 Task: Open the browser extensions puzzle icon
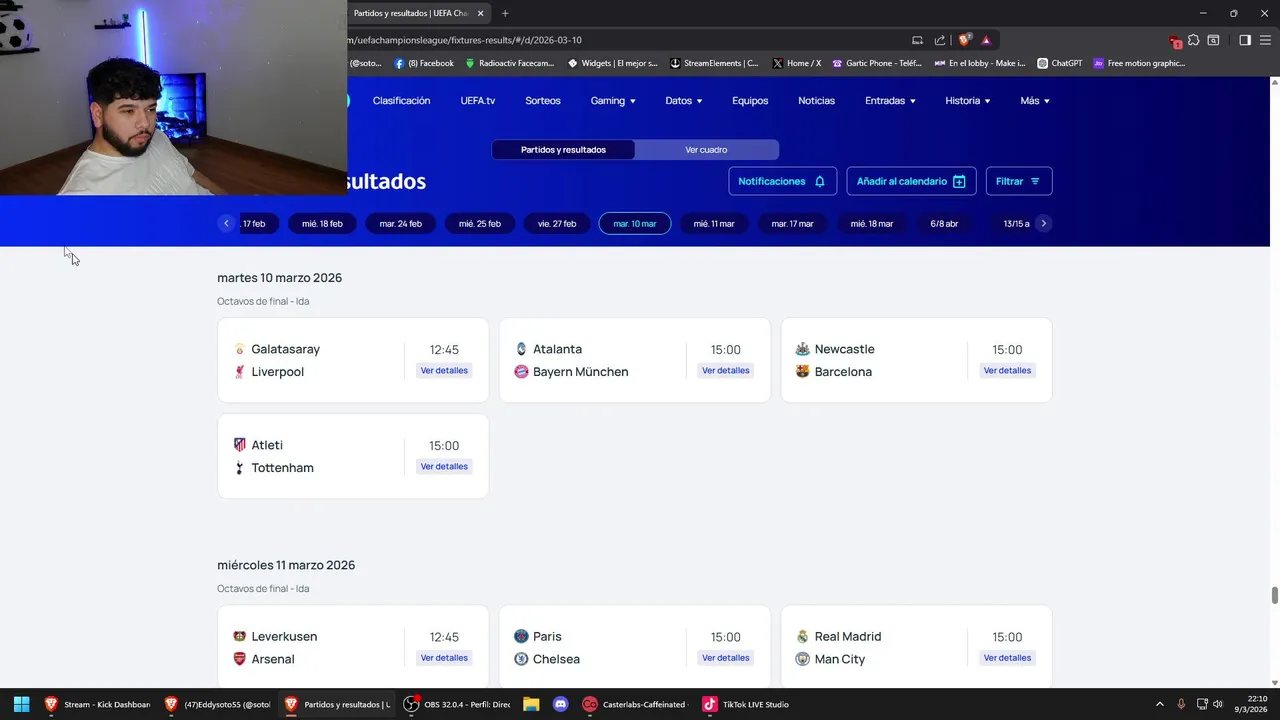tap(1193, 40)
